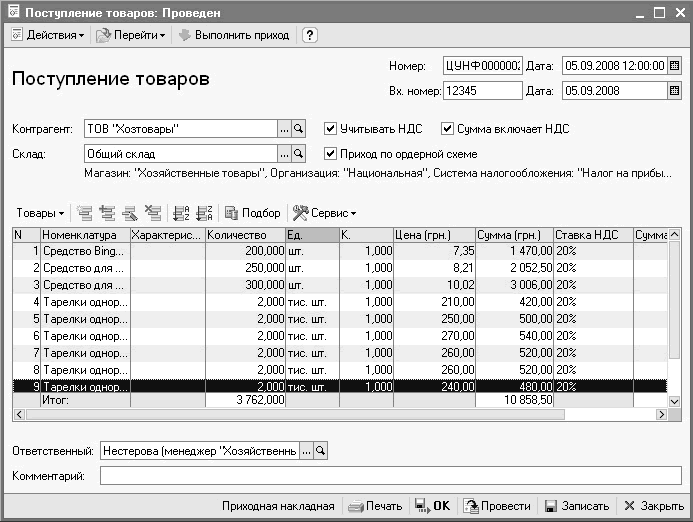
Task: Sort table rows ascending A-Z
Action: tap(181, 213)
